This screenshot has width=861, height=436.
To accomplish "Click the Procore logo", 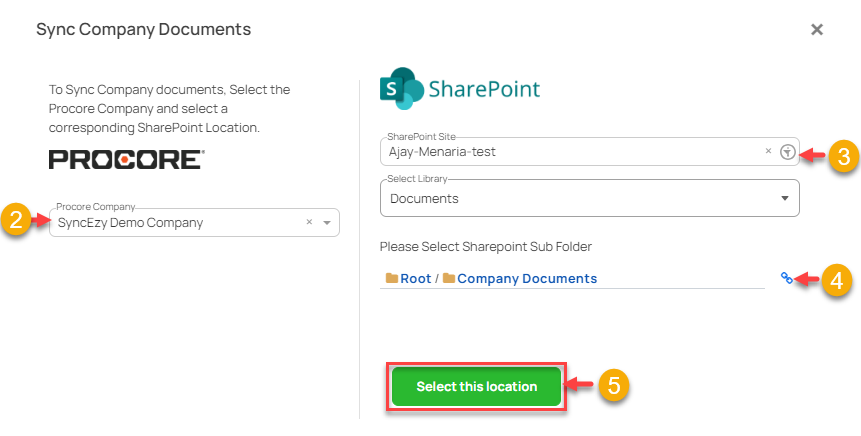I will click(x=127, y=159).
